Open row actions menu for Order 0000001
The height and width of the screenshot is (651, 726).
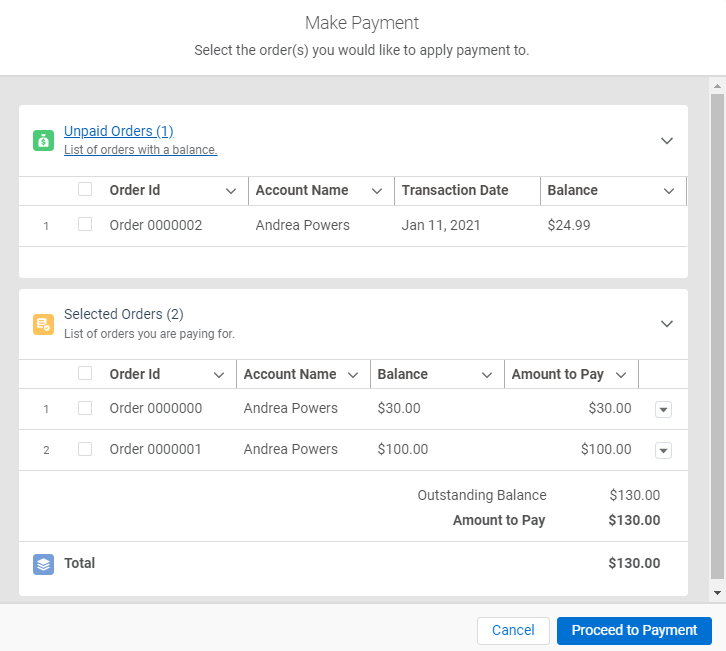(663, 450)
